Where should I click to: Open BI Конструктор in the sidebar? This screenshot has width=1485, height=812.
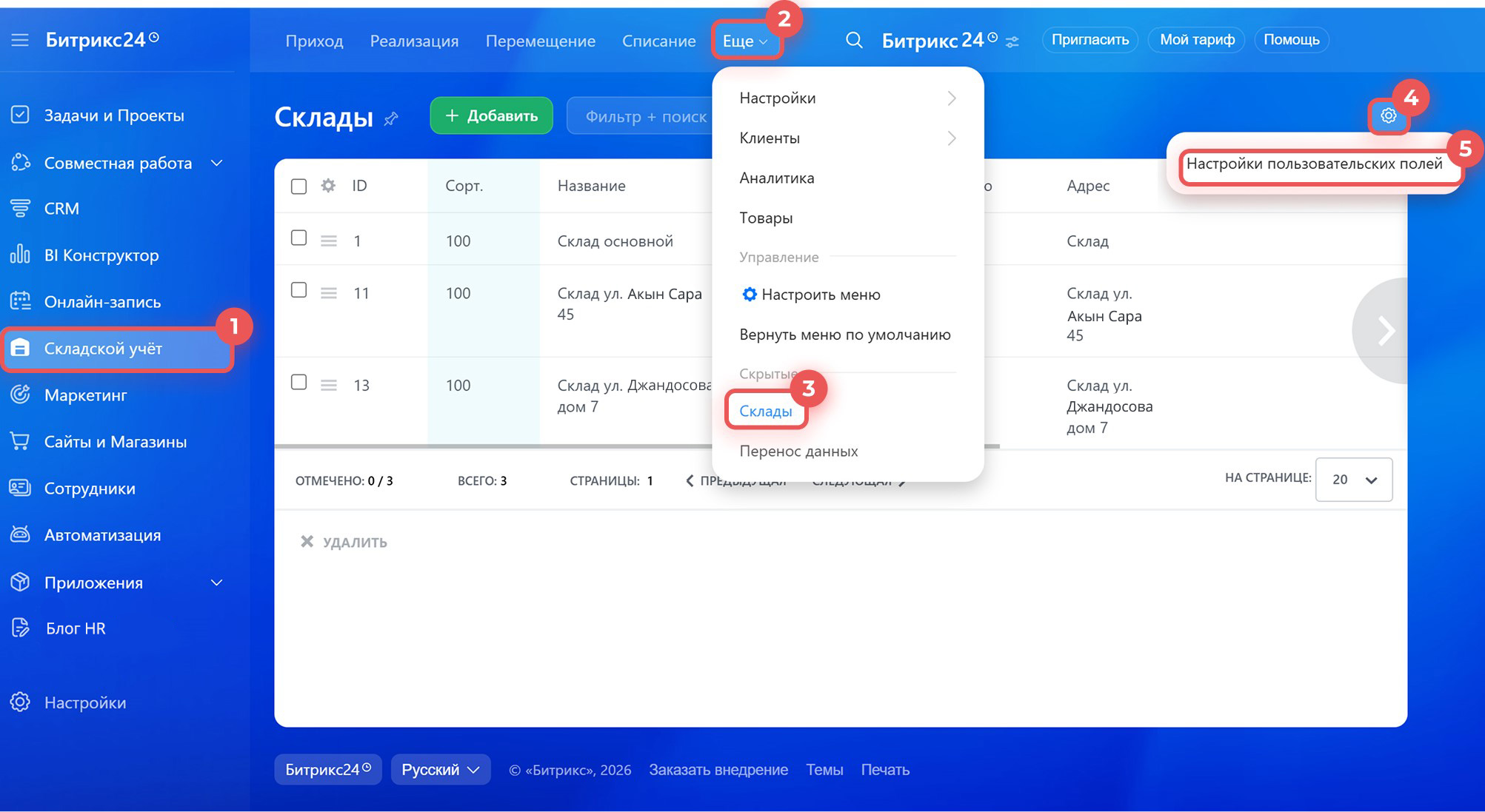101,255
